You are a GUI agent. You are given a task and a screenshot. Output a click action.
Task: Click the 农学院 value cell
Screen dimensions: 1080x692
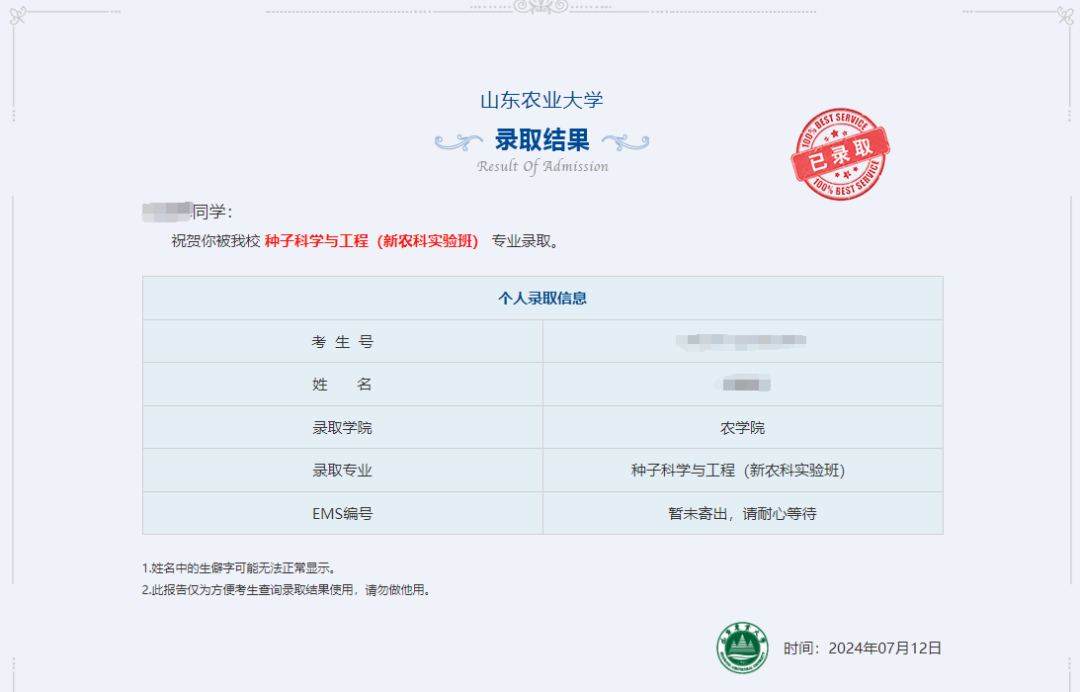click(742, 428)
